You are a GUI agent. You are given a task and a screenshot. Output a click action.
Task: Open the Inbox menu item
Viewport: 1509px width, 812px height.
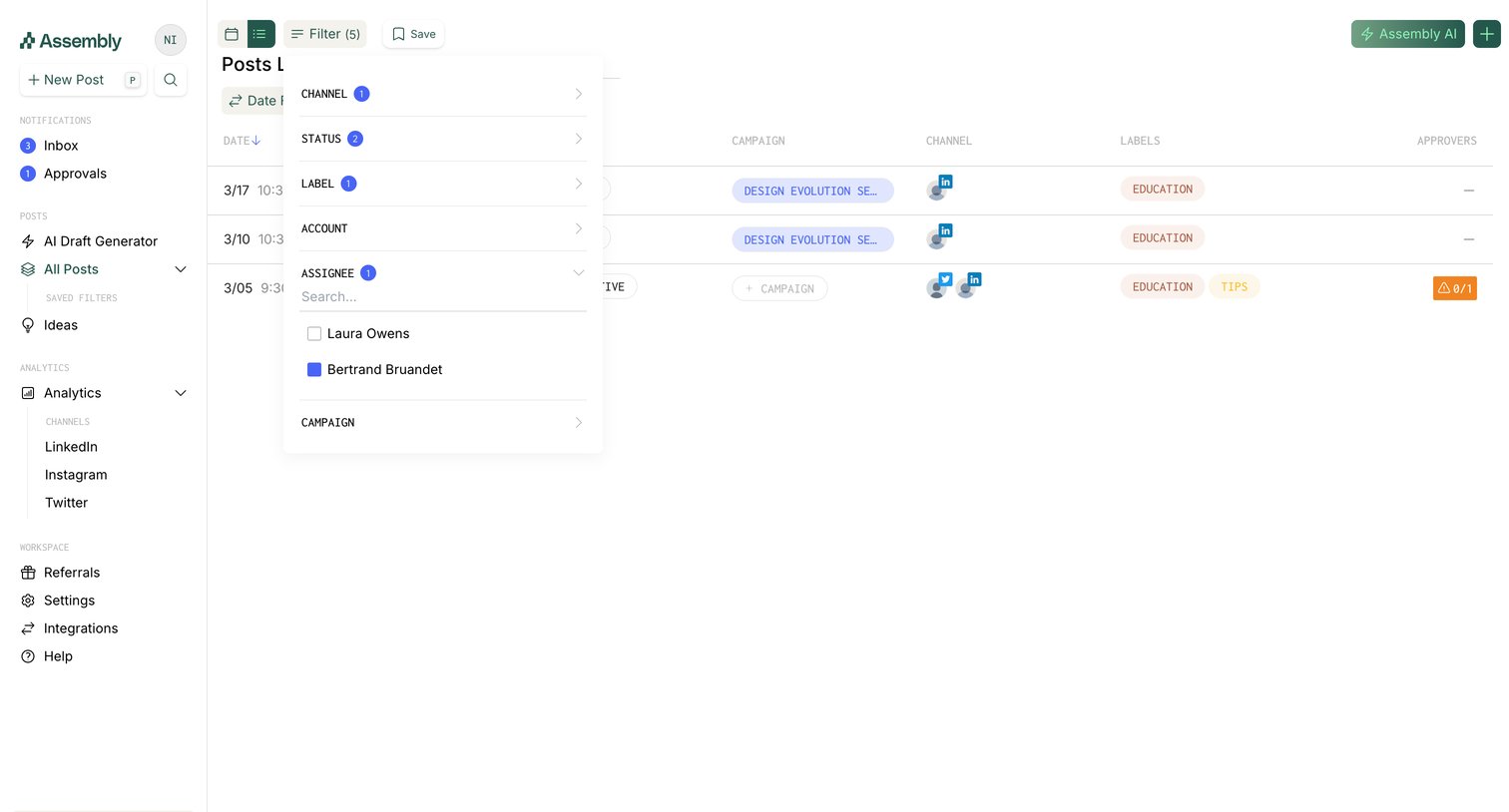(x=61, y=146)
